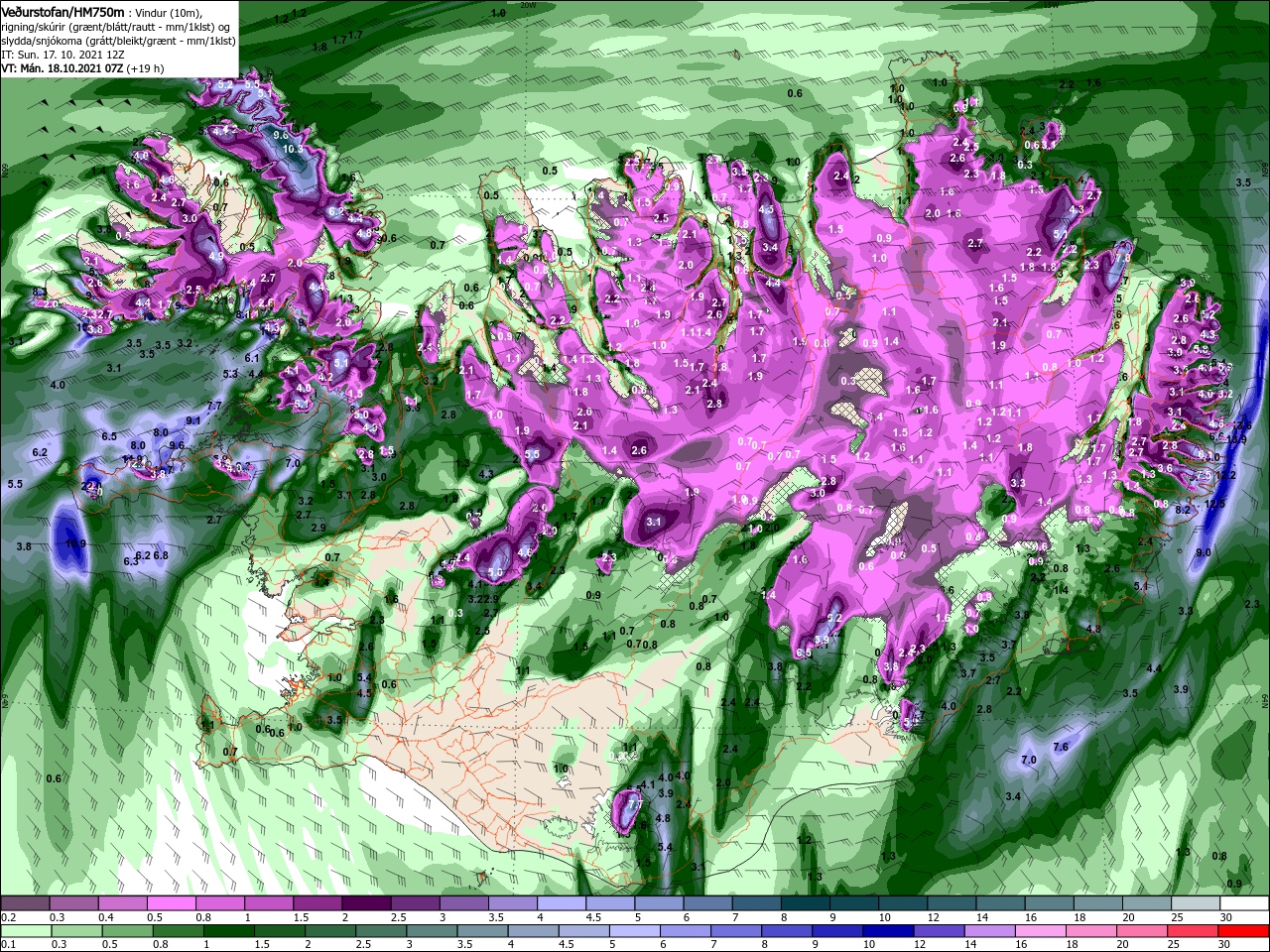Click the '7.6' precipitation value on the map
Screen dimensions: 1270x952
pyautogui.click(x=1061, y=746)
